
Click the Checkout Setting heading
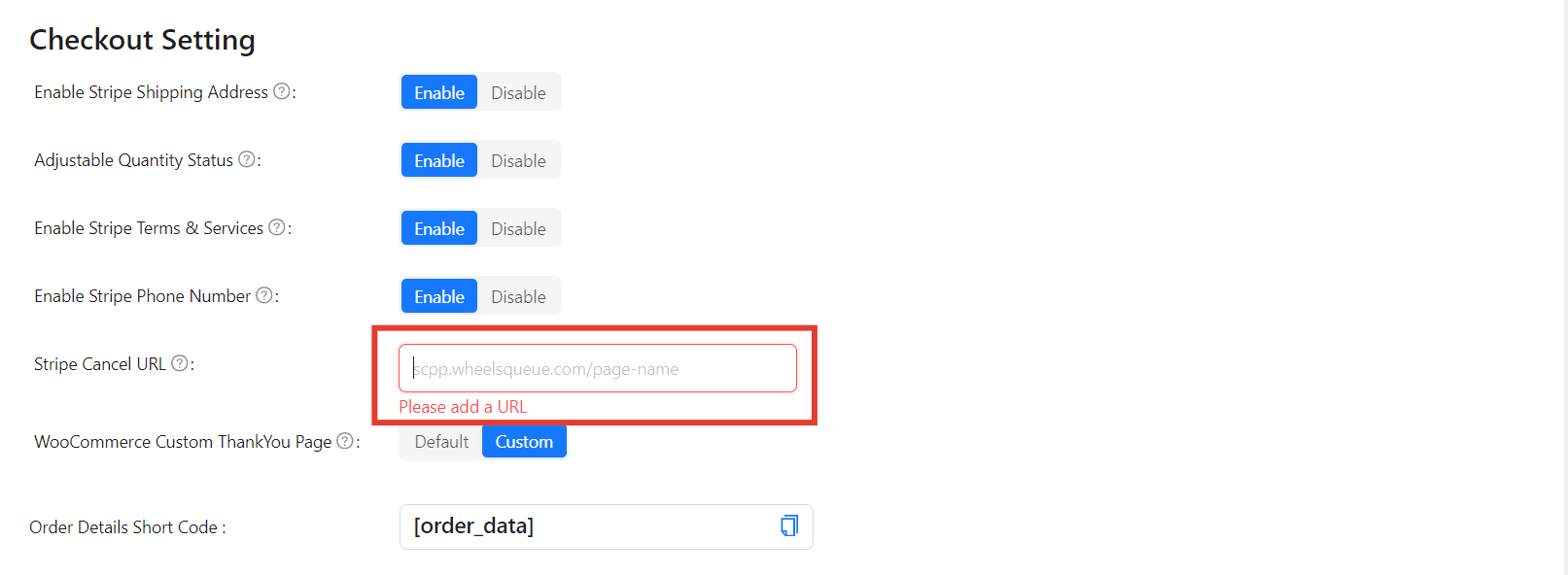point(142,40)
